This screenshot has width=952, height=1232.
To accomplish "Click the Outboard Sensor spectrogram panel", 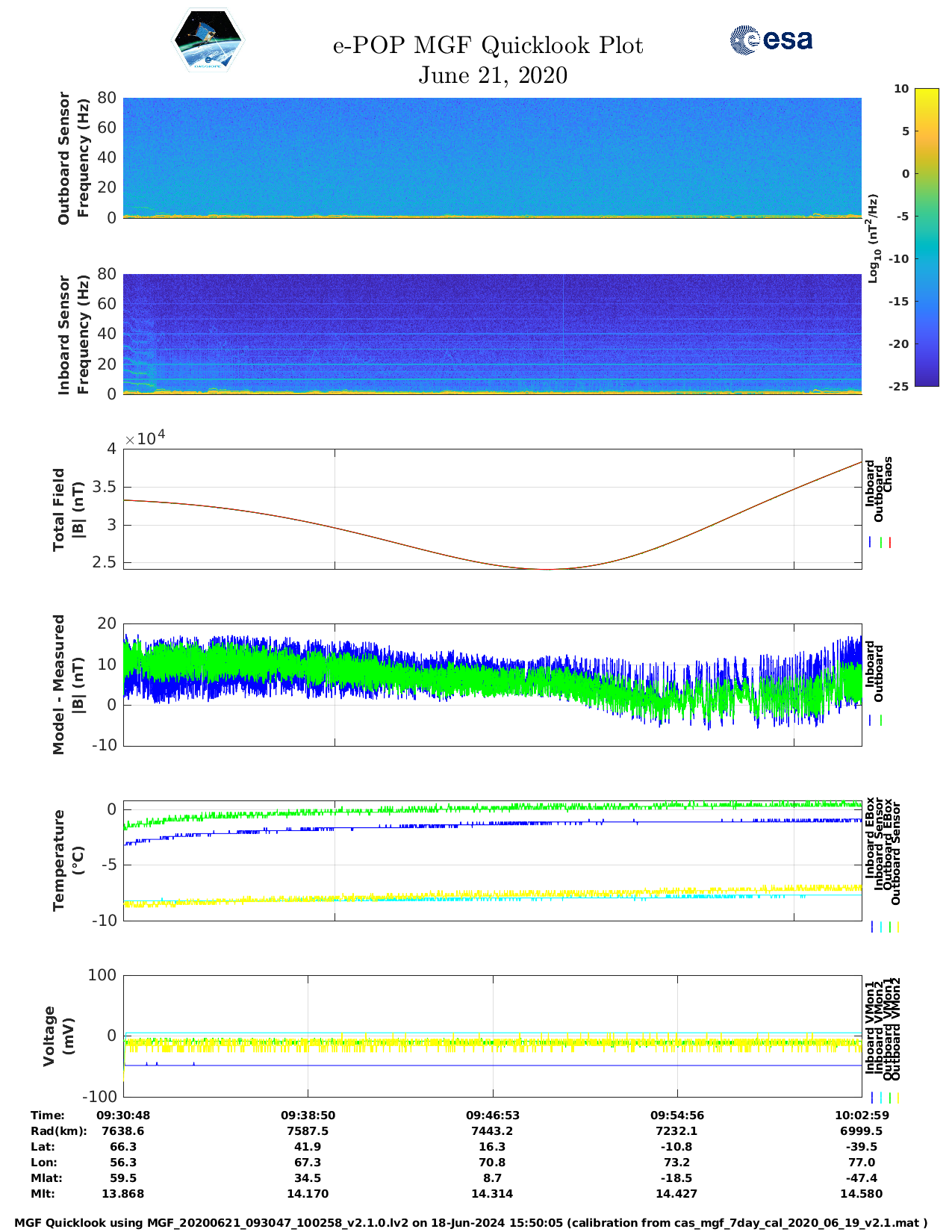I will [492, 157].
